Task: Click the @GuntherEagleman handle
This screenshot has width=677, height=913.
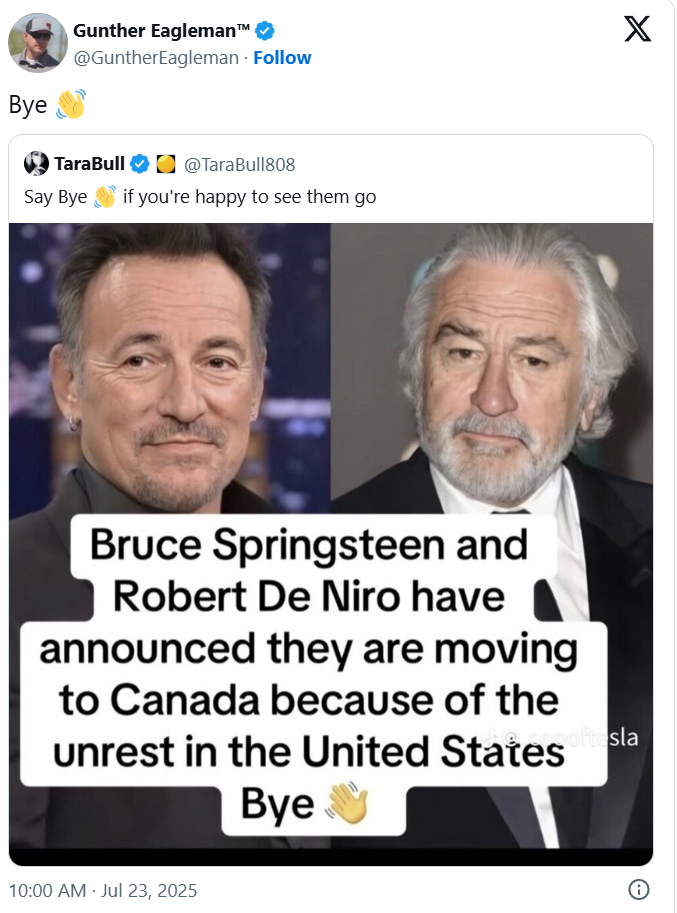Action: 156,58
